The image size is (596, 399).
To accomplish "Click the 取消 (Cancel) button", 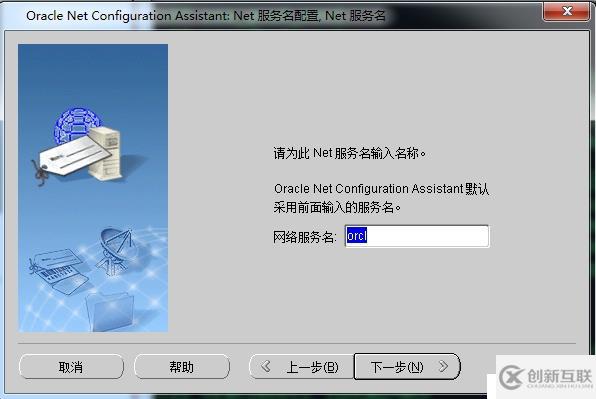I will tap(71, 367).
